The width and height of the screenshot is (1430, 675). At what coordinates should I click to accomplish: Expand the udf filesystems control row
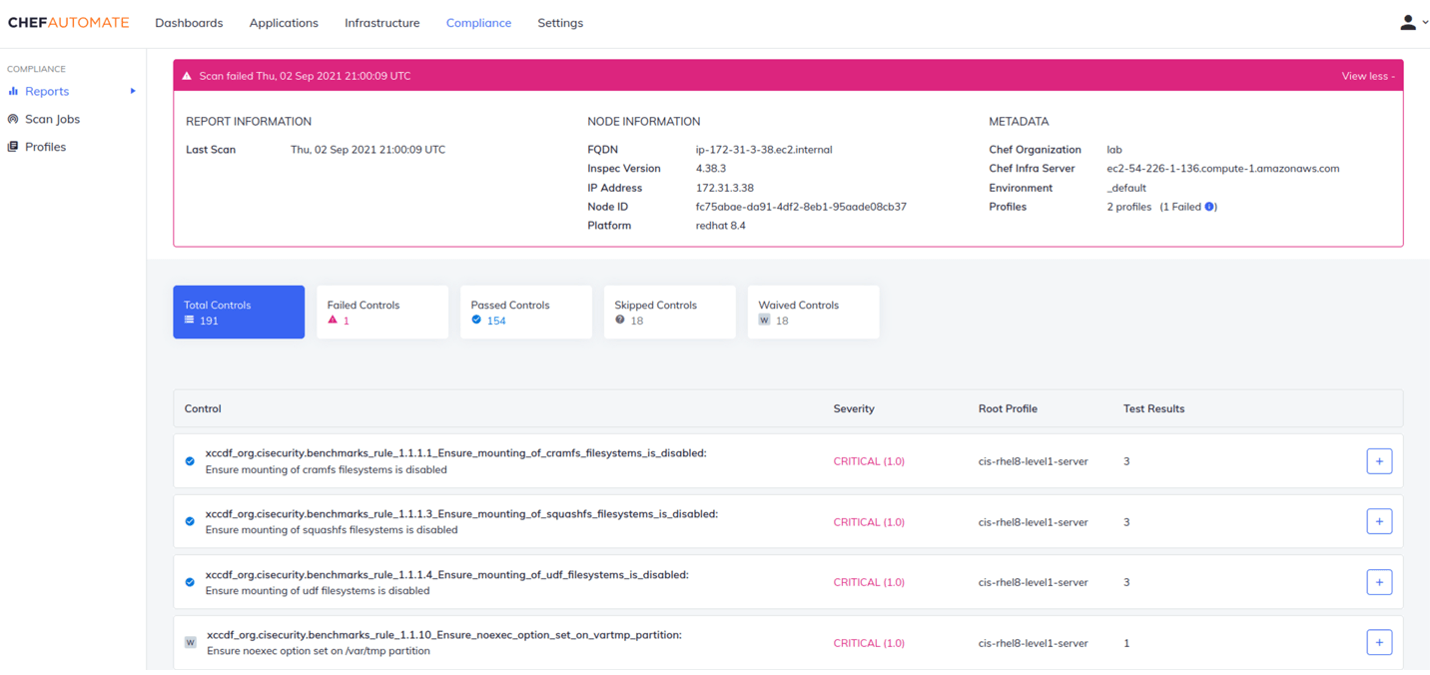(1379, 582)
